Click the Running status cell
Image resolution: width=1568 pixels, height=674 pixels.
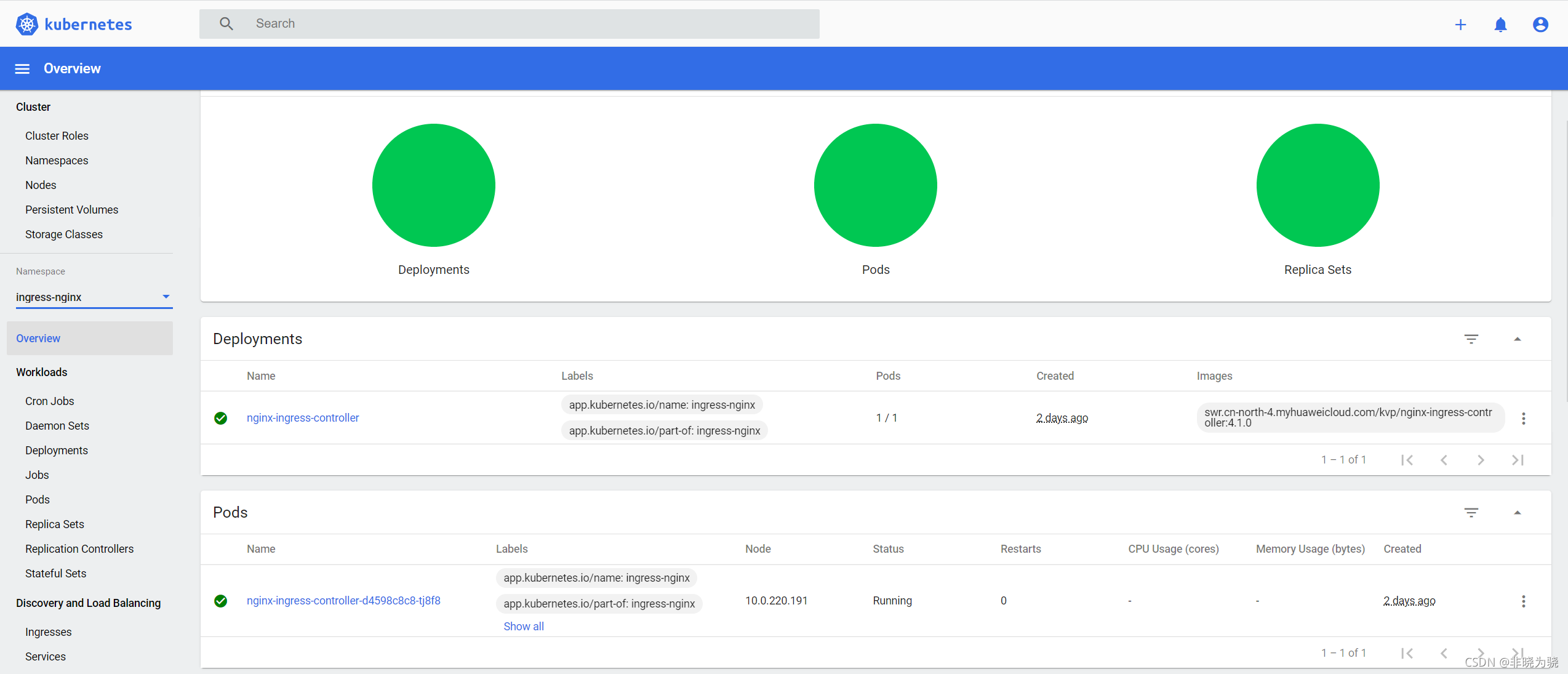(x=892, y=600)
